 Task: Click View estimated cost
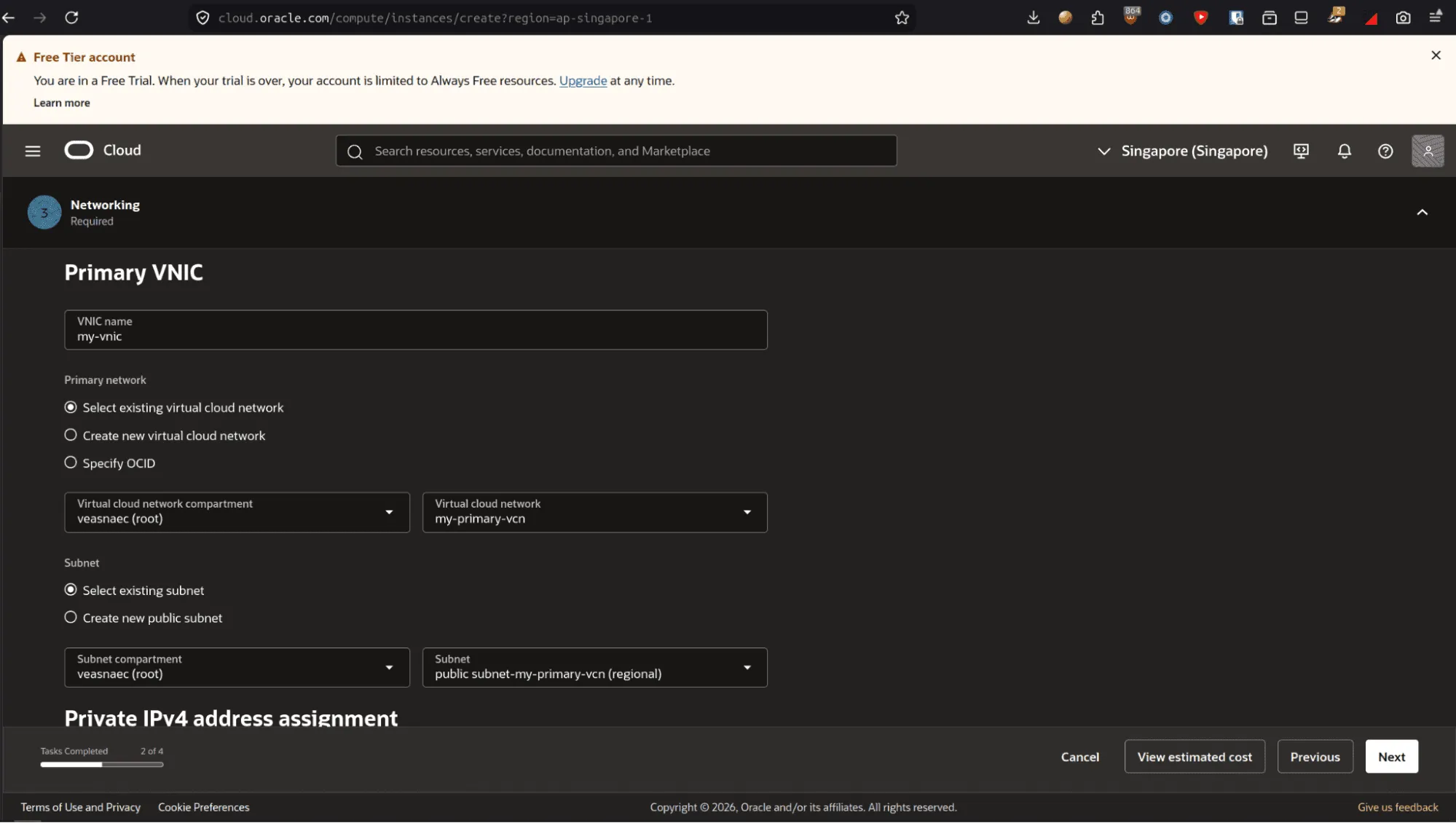1195,757
